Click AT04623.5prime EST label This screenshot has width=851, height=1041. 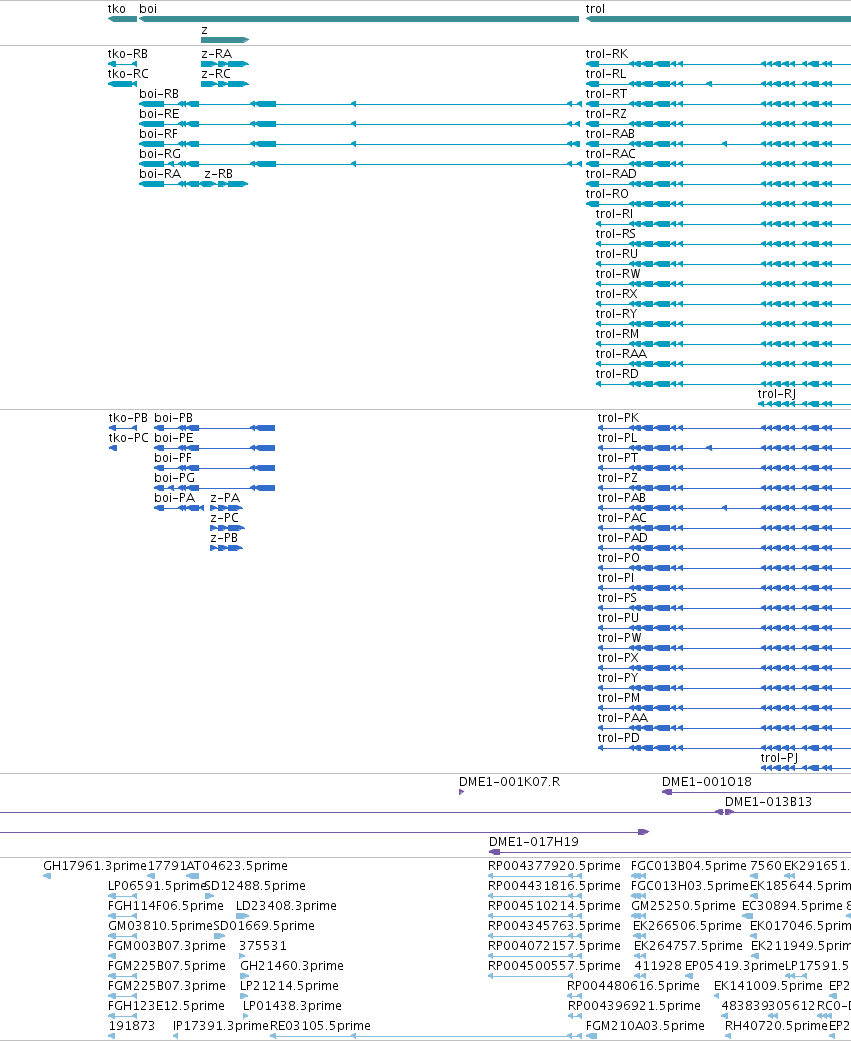pyautogui.click(x=237, y=866)
